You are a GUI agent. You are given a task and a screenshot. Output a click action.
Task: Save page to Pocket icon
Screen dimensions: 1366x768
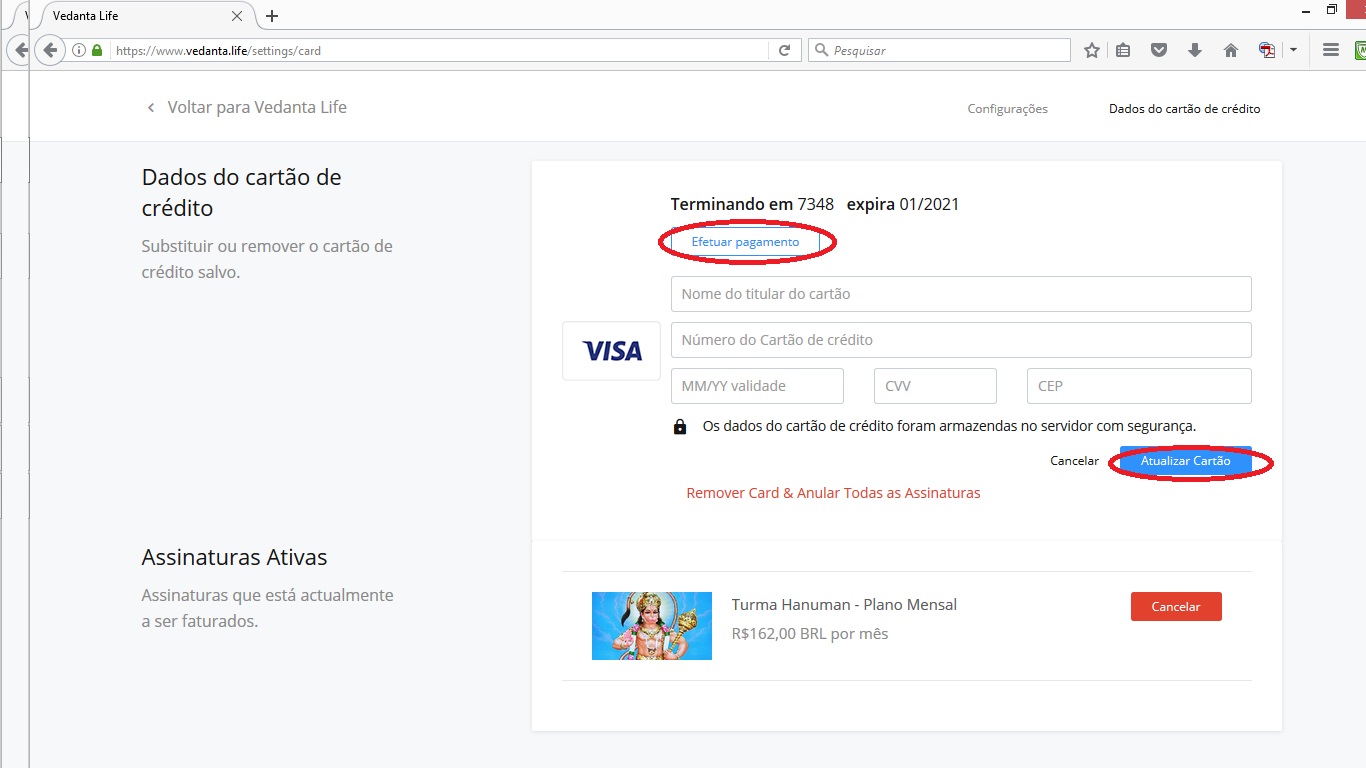tap(1159, 50)
